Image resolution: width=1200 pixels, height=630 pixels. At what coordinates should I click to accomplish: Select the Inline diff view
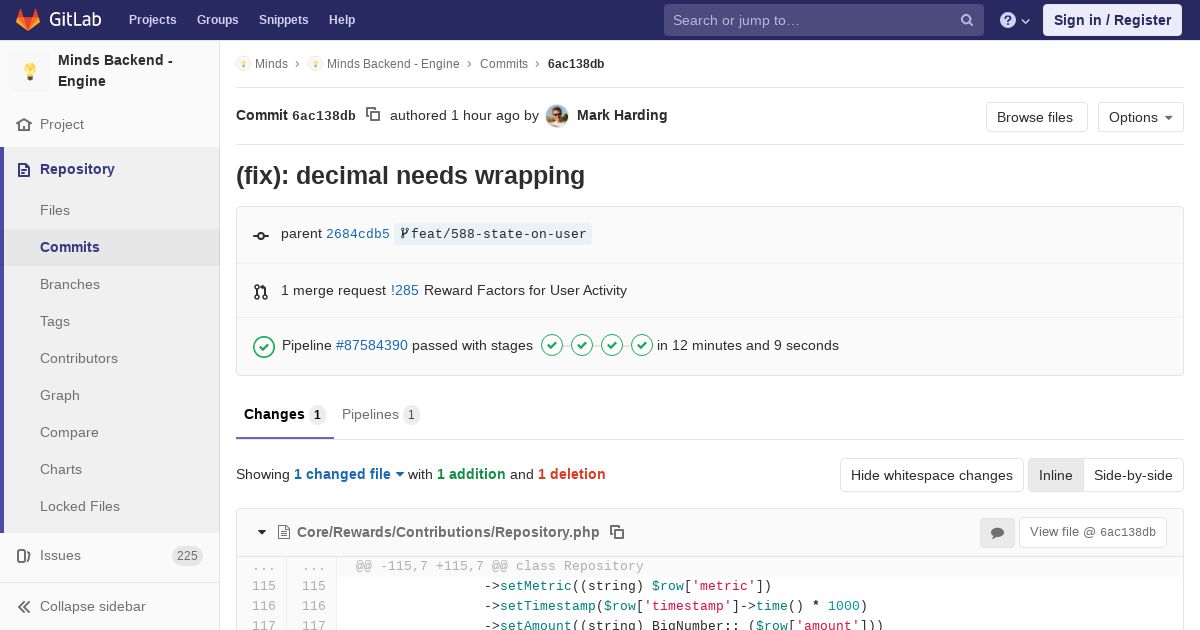1056,475
